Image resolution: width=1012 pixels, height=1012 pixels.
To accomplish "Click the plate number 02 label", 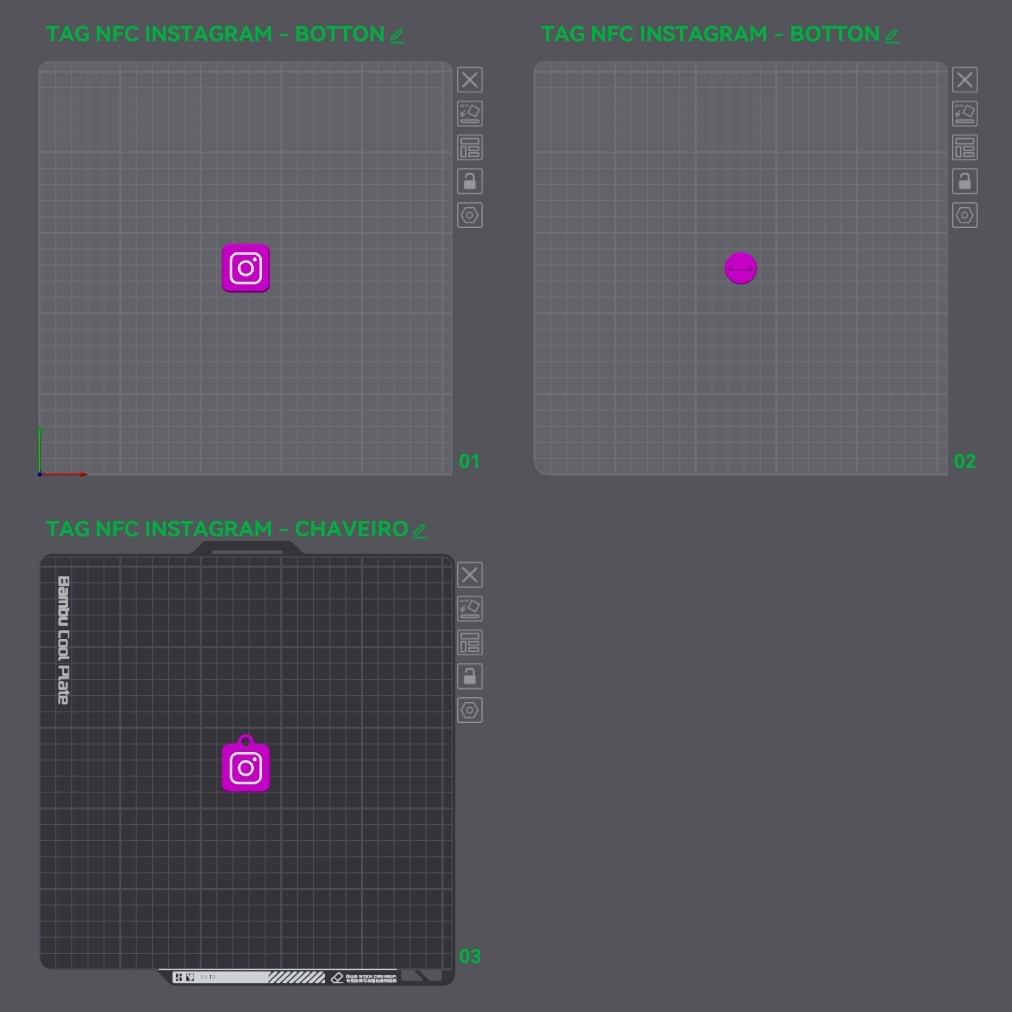I will (x=965, y=461).
